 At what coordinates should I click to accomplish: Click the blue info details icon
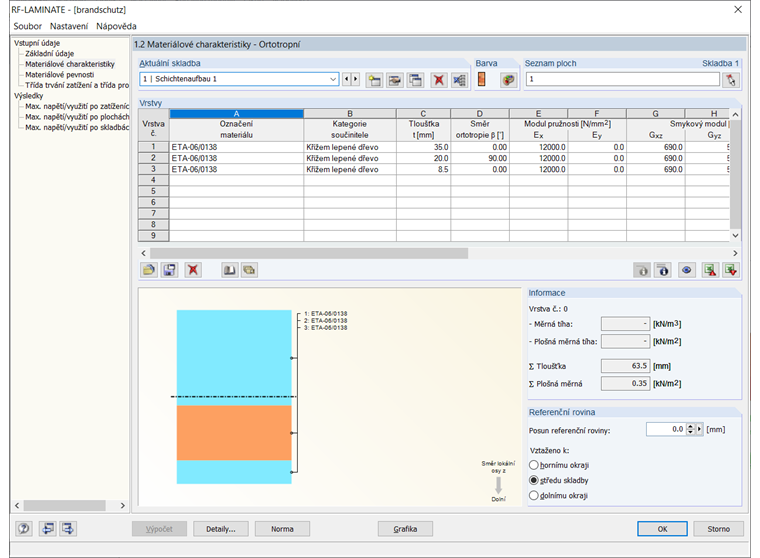point(663,270)
